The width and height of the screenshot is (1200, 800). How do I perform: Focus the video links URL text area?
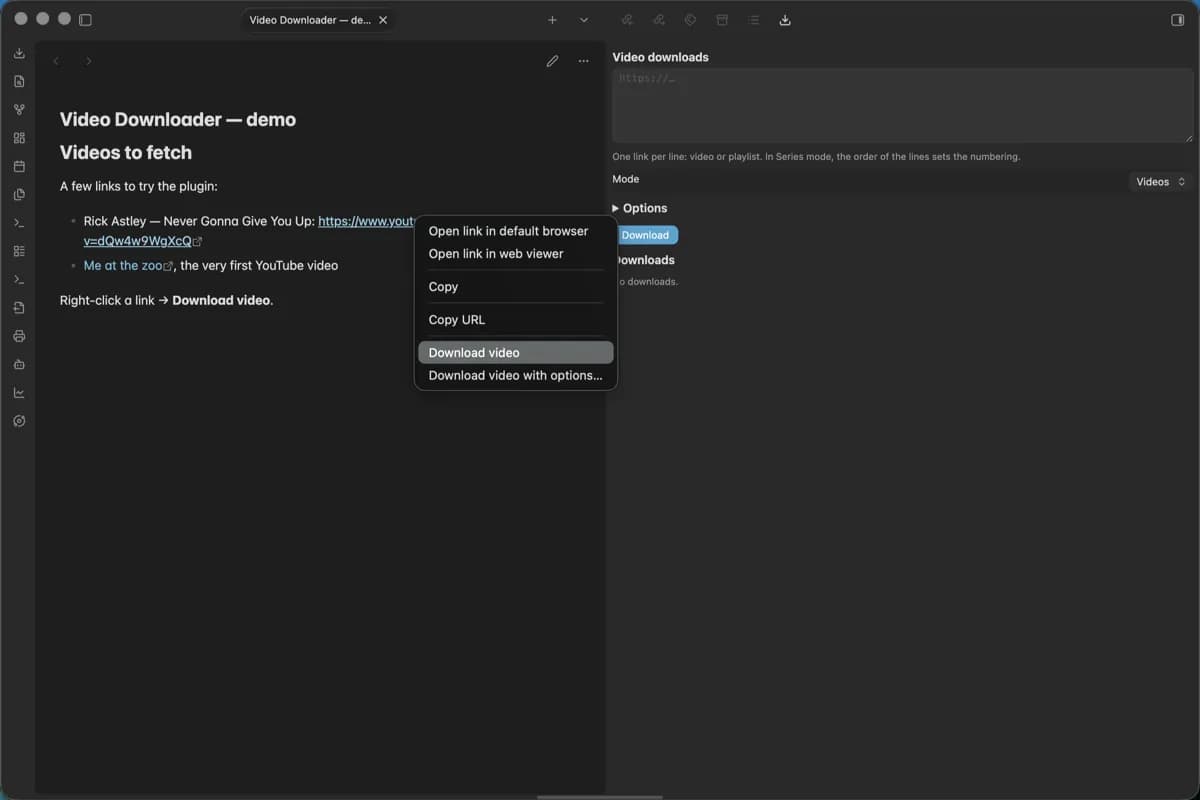903,105
